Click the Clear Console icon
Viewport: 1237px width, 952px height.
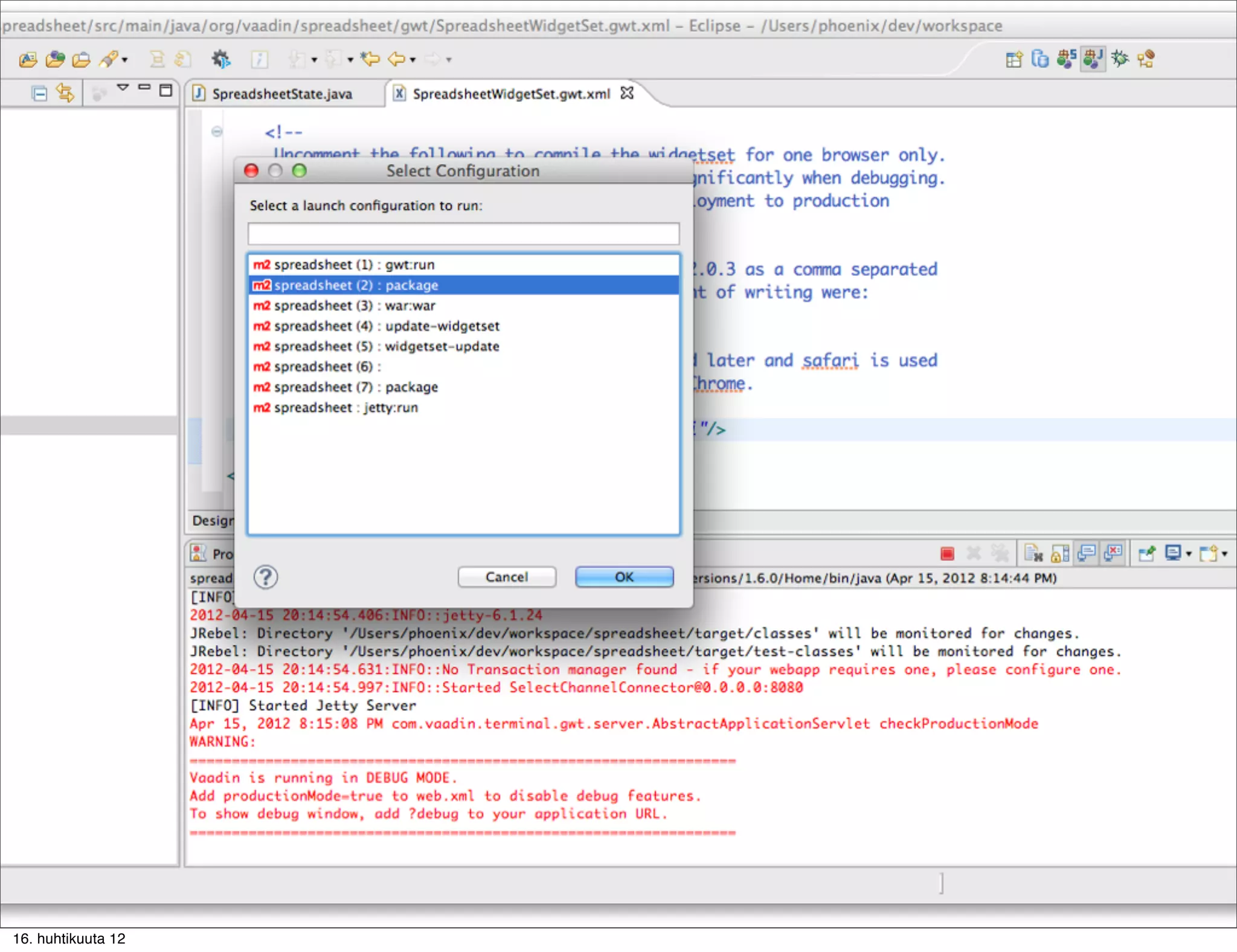pyautogui.click(x=1033, y=553)
